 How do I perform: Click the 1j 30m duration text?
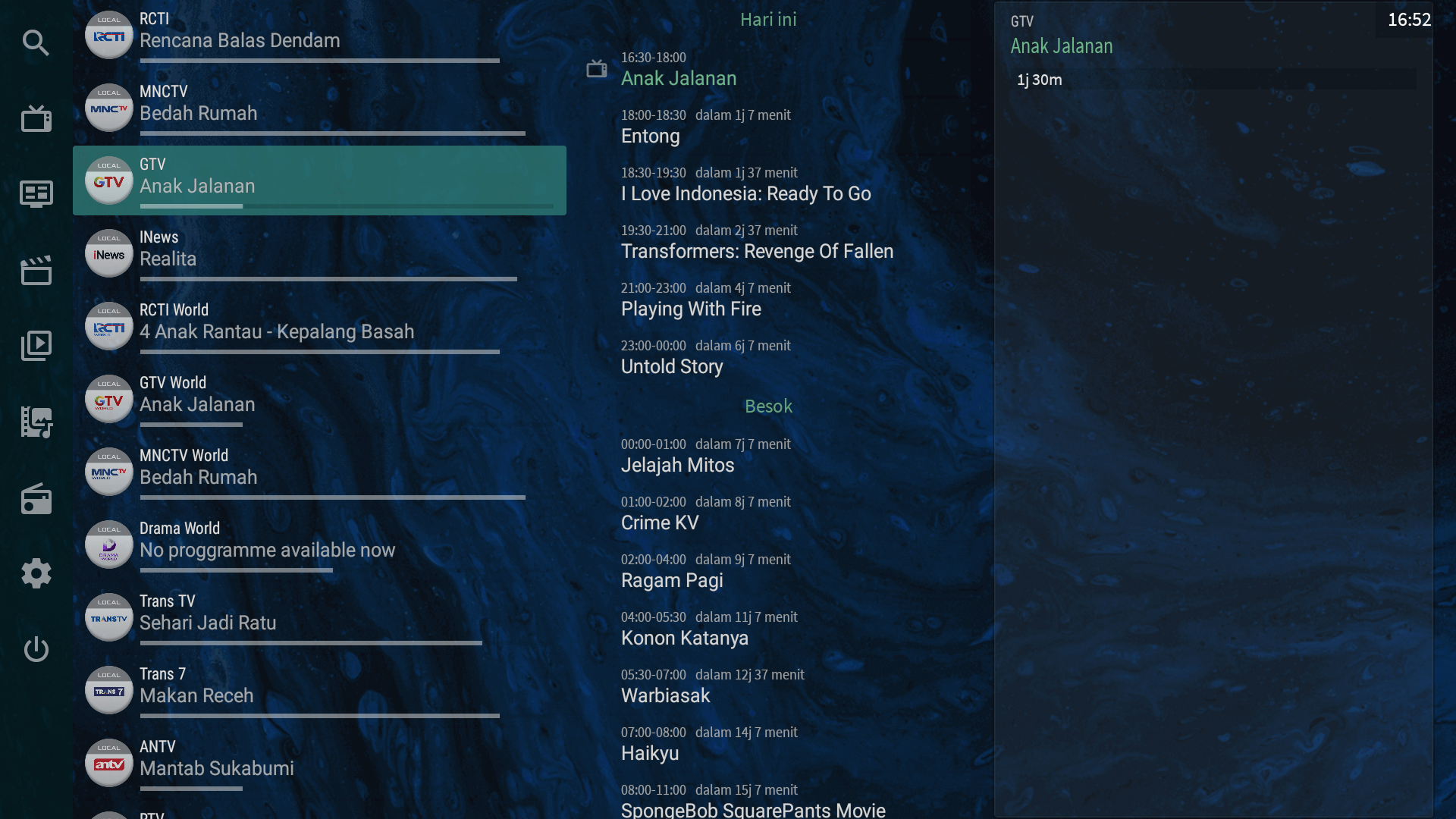point(1039,80)
